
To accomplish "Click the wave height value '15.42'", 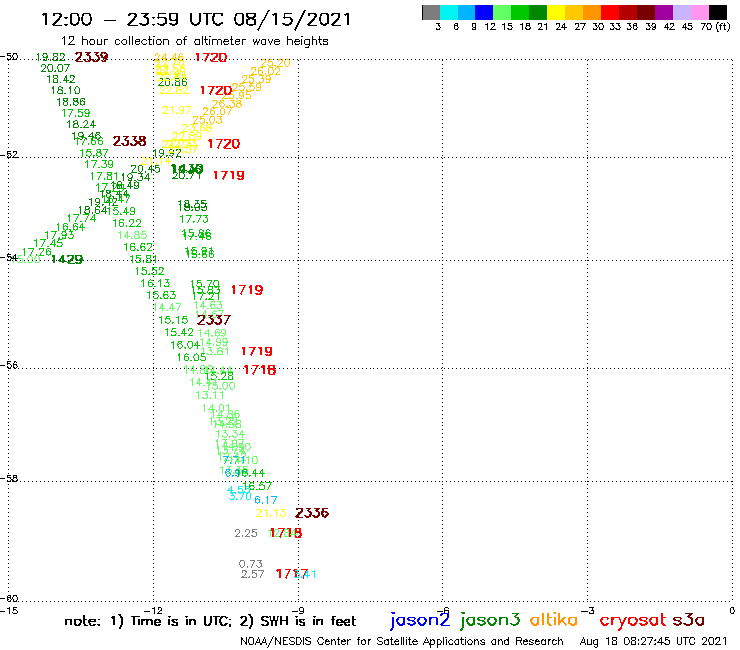I will (179, 332).
